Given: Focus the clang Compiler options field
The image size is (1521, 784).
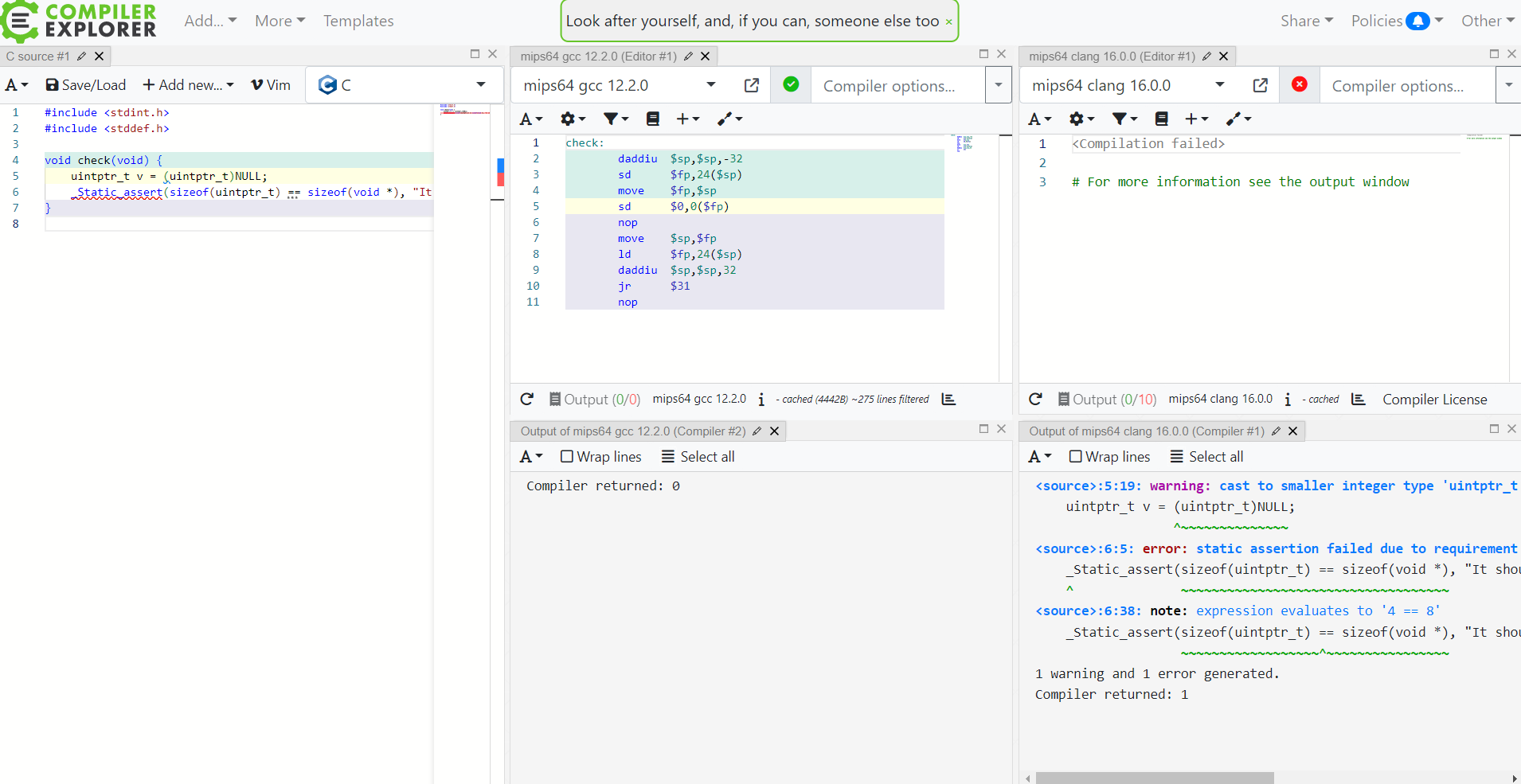Looking at the screenshot, I should pos(1406,86).
